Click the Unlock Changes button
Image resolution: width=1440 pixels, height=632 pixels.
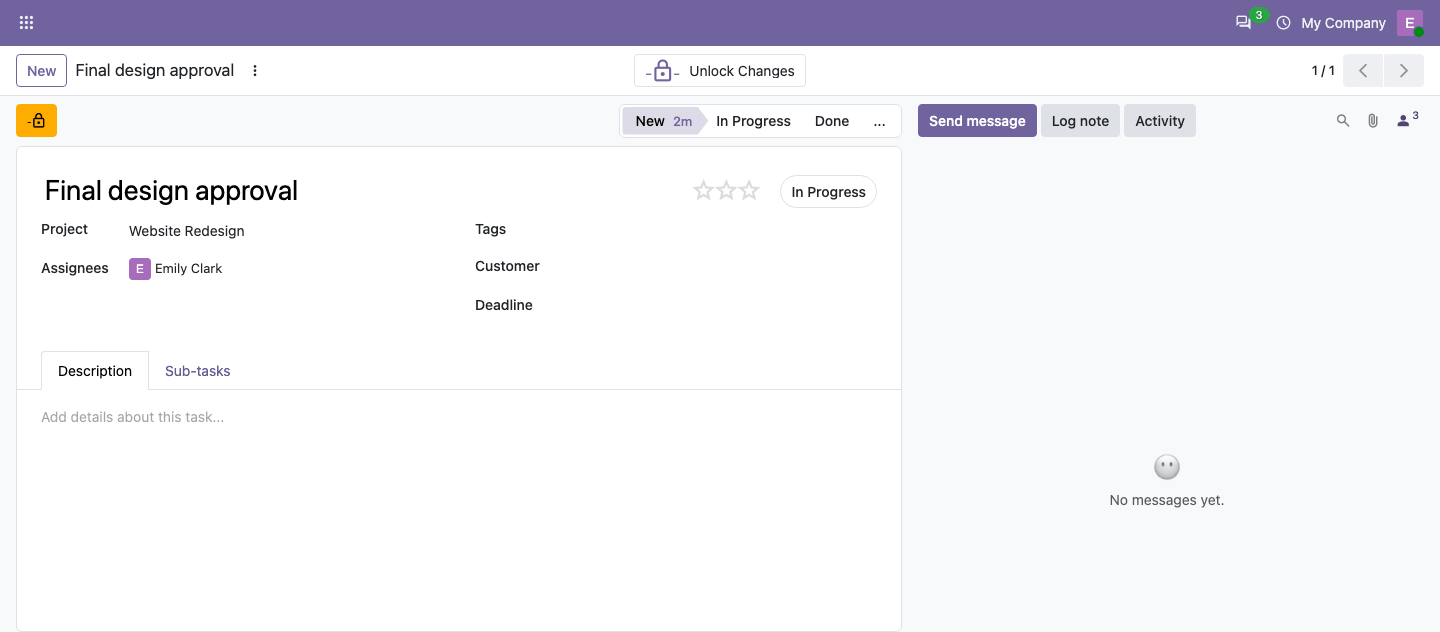pos(720,71)
